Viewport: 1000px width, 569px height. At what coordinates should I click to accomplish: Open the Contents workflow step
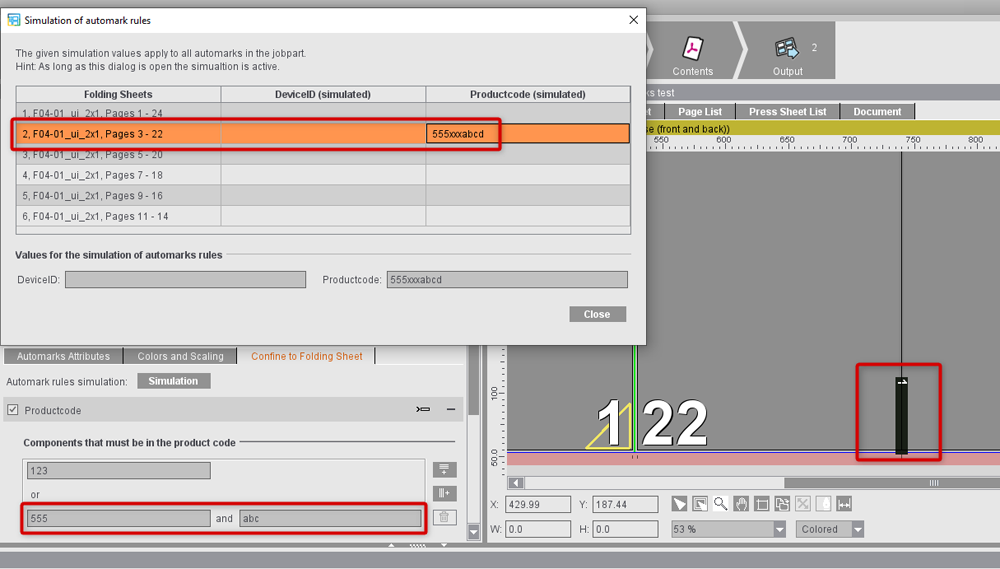pyautogui.click(x=692, y=55)
